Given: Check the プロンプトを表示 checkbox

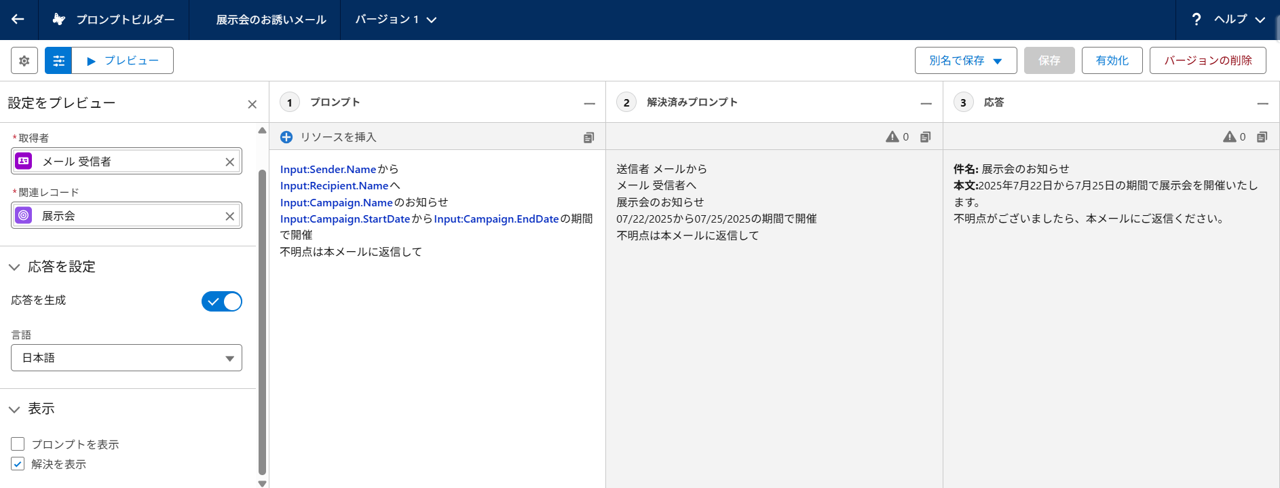Looking at the screenshot, I should point(18,444).
